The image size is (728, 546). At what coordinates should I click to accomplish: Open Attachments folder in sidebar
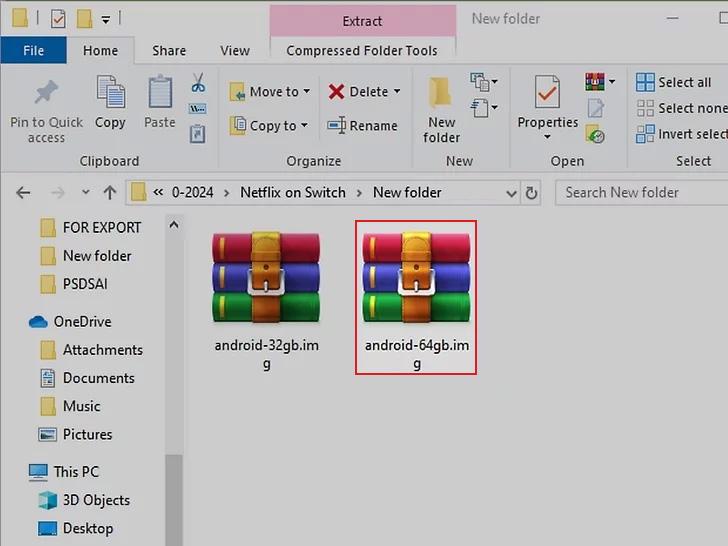(92, 350)
